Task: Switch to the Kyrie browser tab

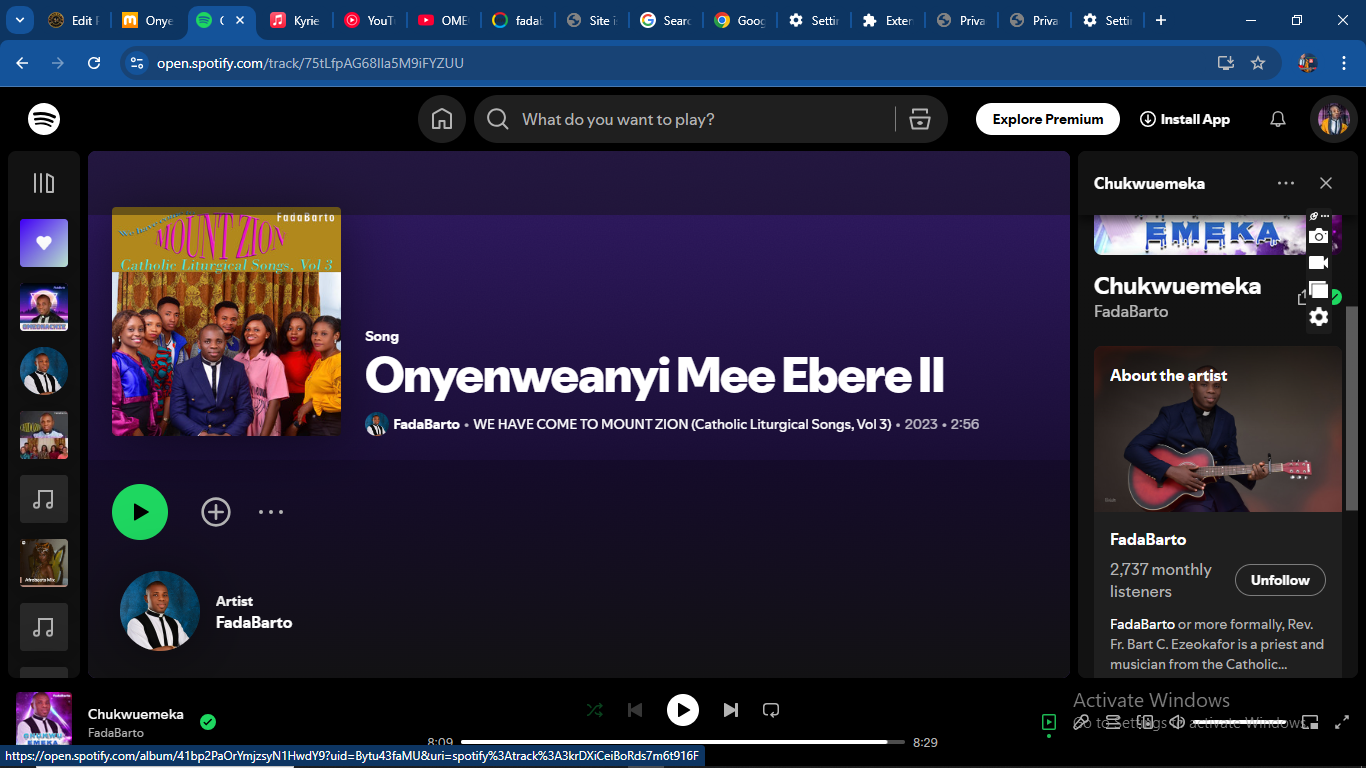Action: point(296,20)
